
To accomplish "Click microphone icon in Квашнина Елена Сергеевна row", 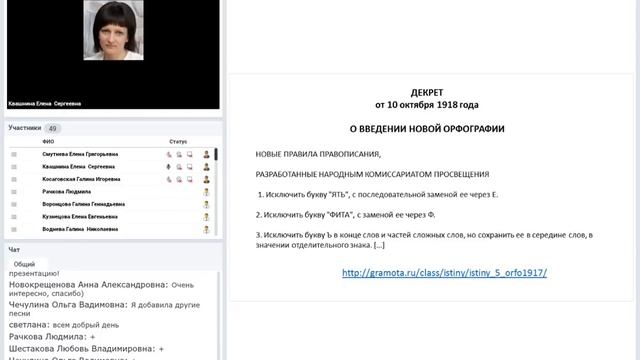I will pos(169,167).
